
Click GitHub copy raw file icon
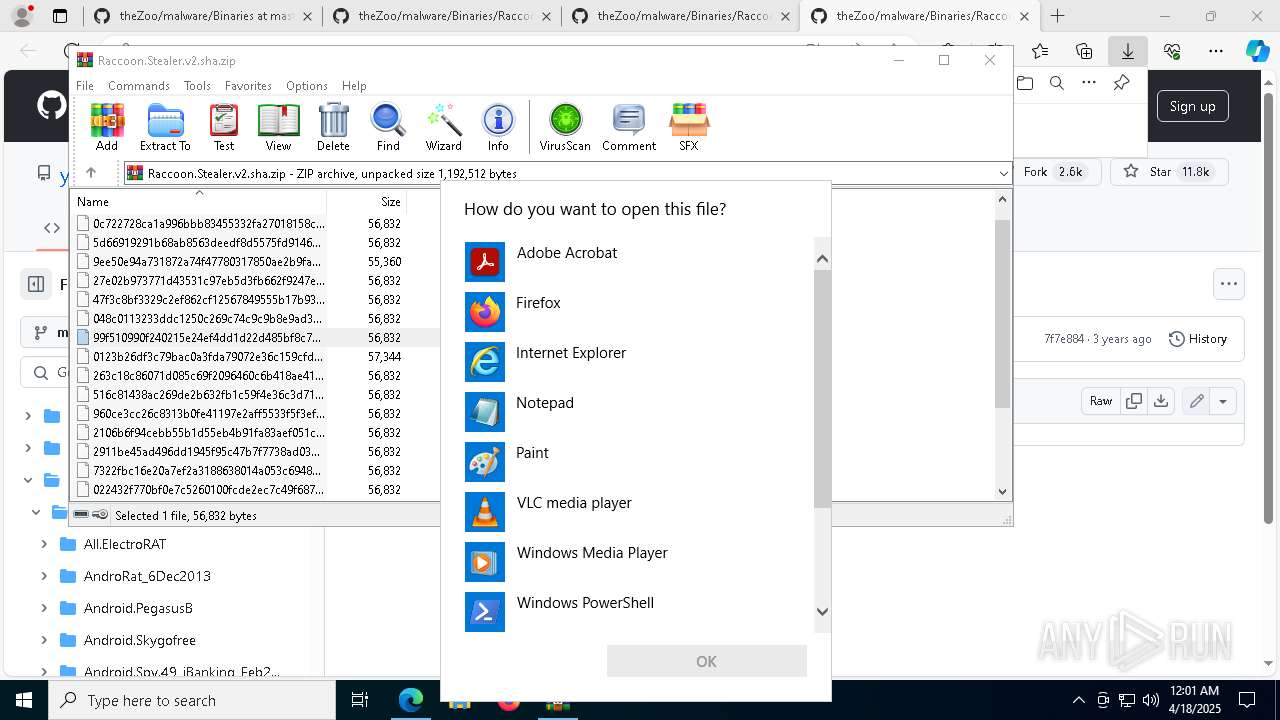[x=1134, y=401]
